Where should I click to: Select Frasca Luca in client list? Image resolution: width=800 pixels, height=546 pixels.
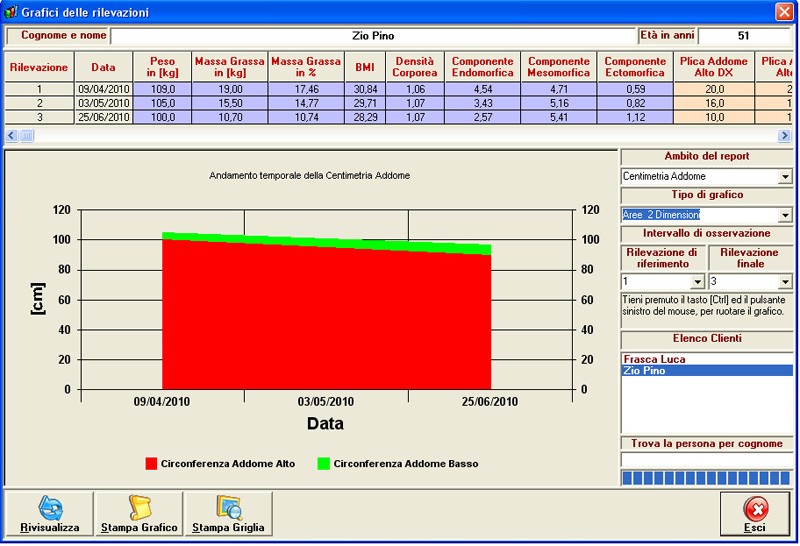coord(707,359)
